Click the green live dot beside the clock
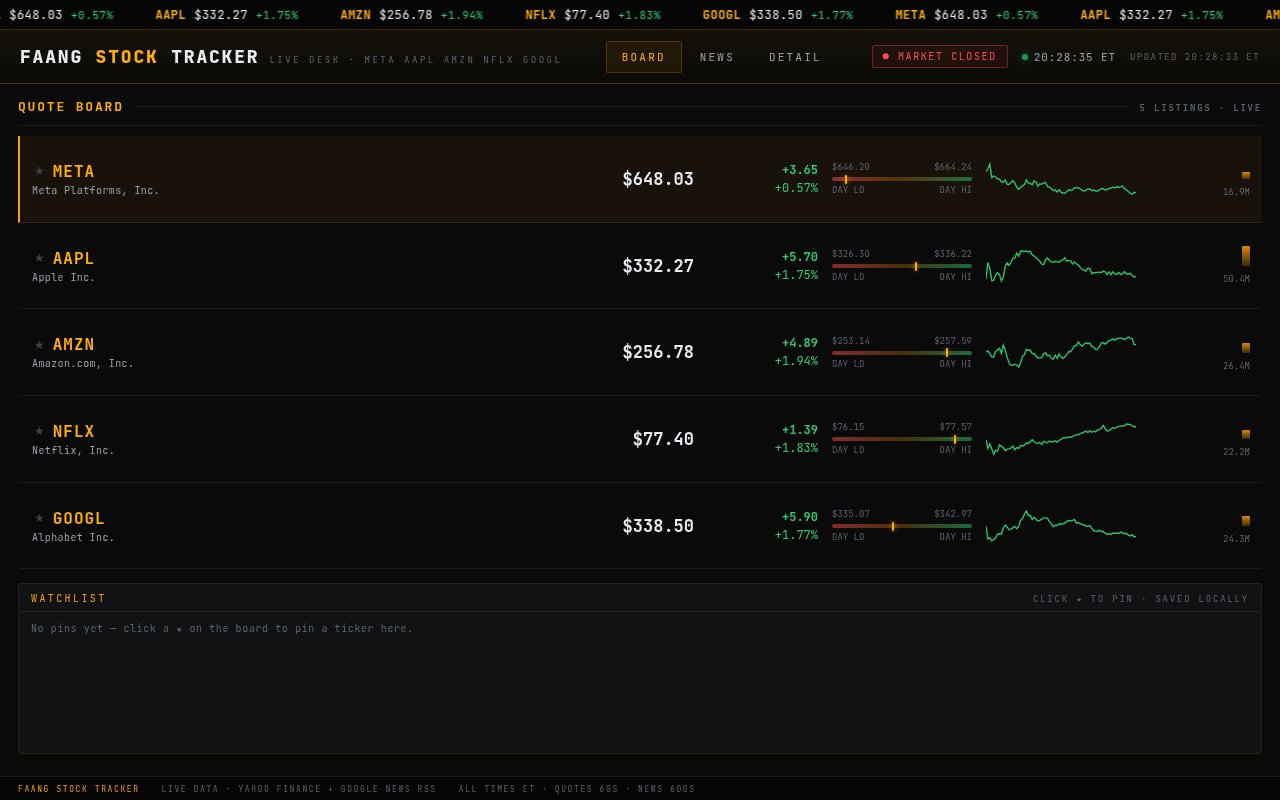1280x800 pixels. coord(1025,57)
